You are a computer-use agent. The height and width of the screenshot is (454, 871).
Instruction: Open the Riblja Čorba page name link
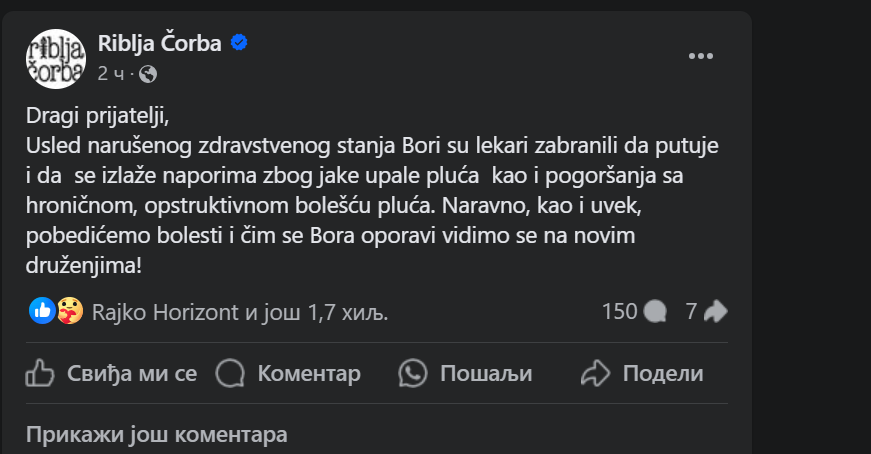pyautogui.click(x=160, y=42)
